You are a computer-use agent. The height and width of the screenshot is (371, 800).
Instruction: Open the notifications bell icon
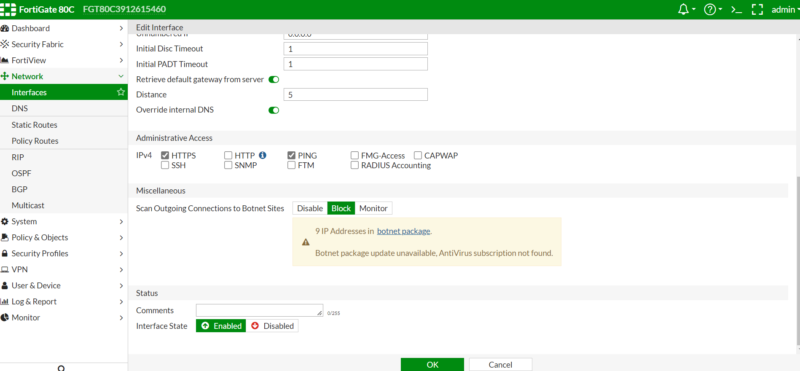[683, 9]
